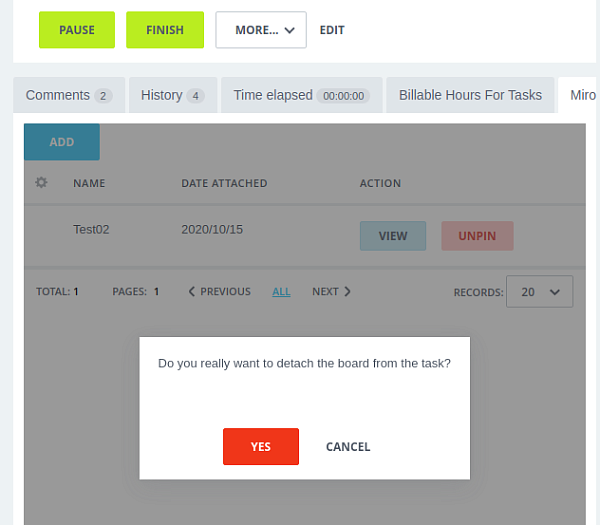Go to PREVIOUS page
This screenshot has width=600, height=525.
(220, 292)
